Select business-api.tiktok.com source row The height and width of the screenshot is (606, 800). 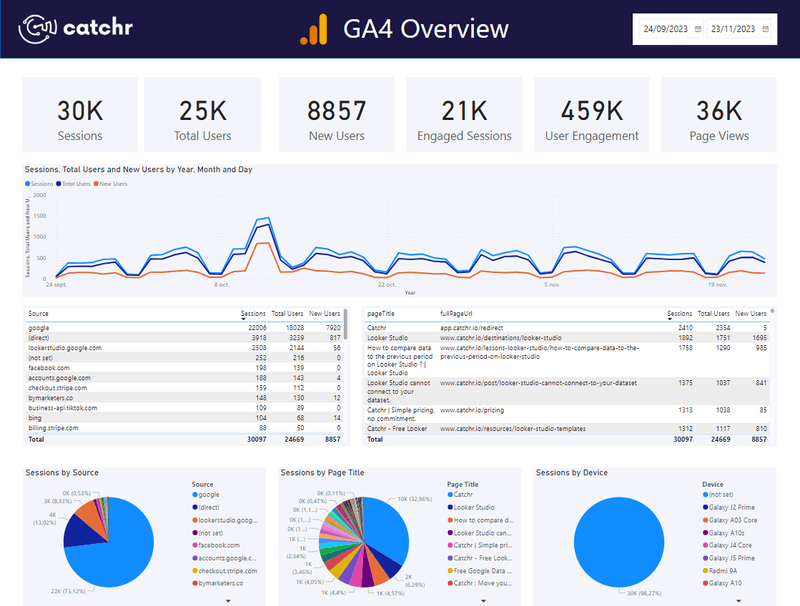[x=184, y=408]
